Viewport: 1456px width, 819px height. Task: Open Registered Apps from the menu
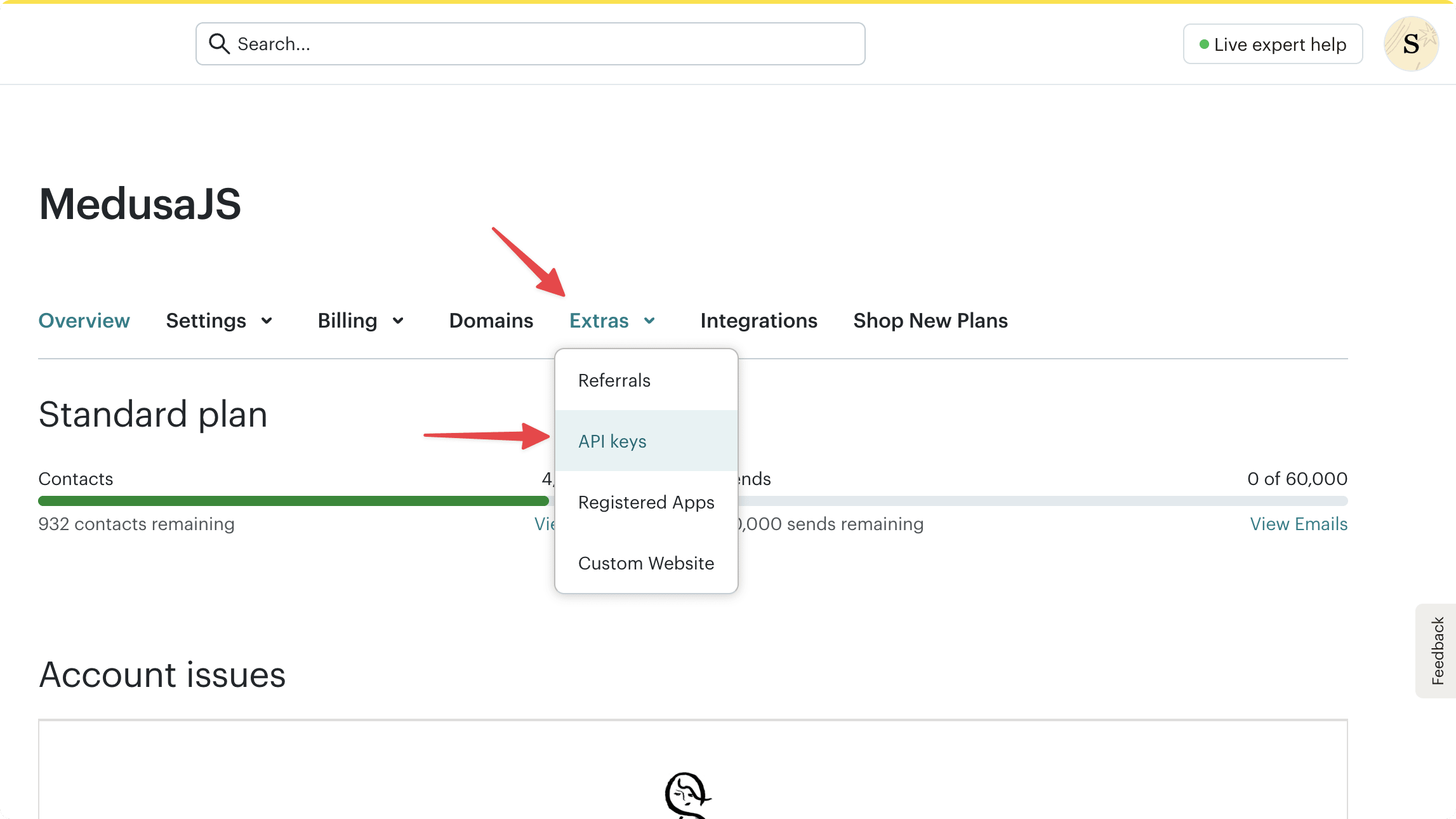[x=645, y=502]
